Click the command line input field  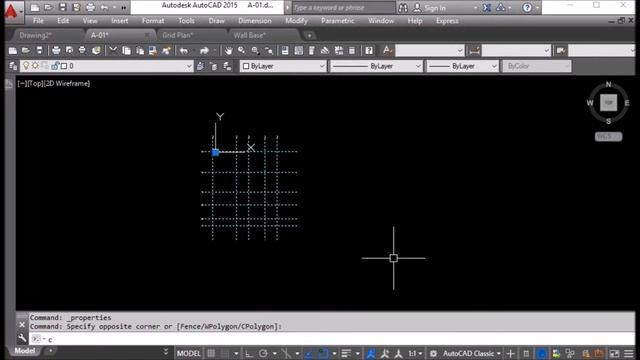coord(333,339)
